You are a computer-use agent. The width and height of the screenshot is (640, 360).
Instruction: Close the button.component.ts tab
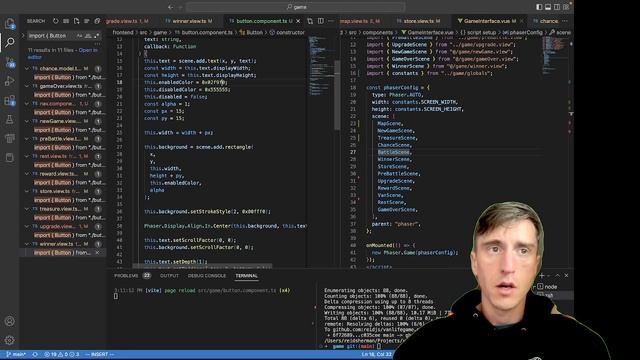tap(298, 21)
